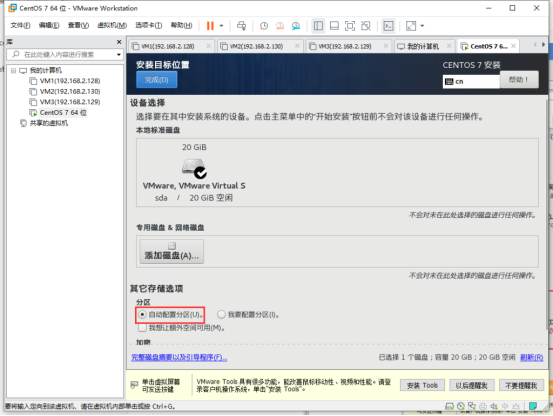553x416 pixels.
Task: Close the library panel
Action: click(x=119, y=42)
